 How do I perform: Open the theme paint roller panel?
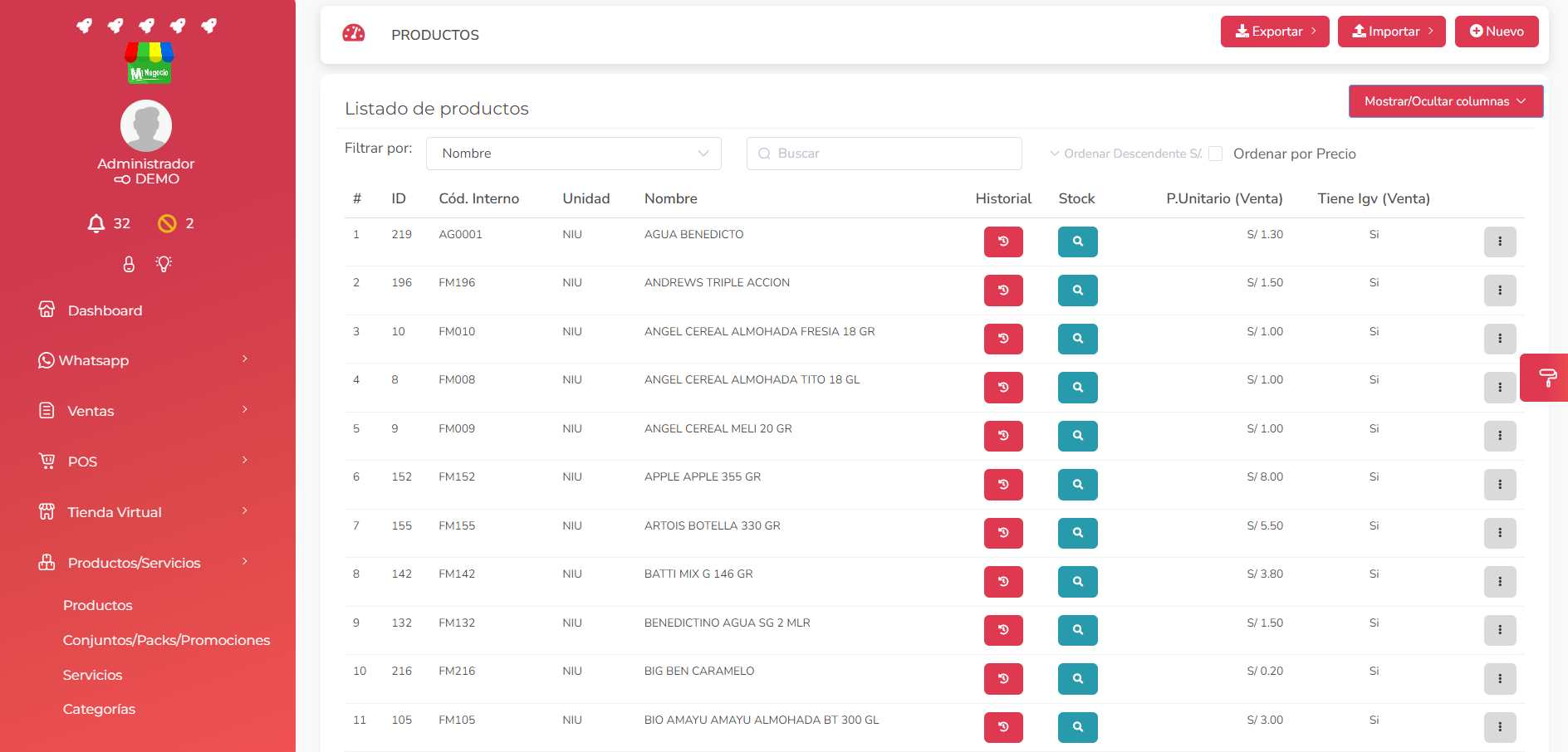1546,378
